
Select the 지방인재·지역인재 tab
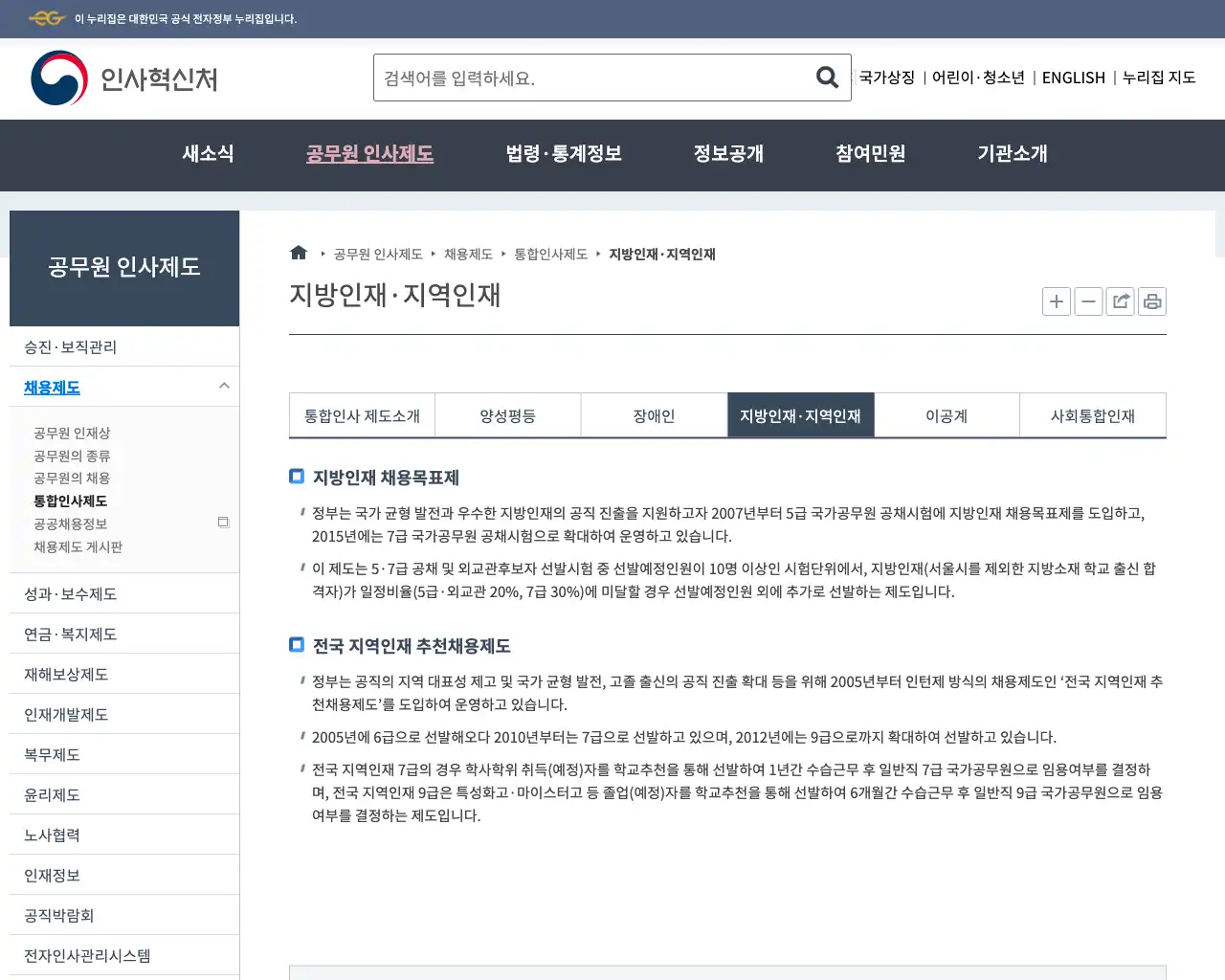[801, 415]
